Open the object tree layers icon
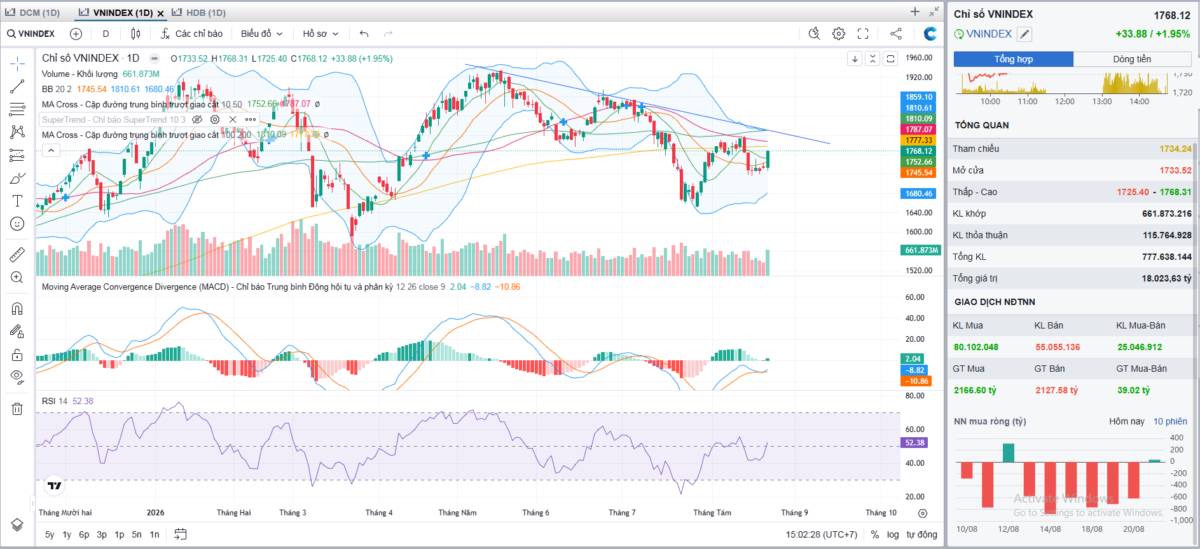 17,524
